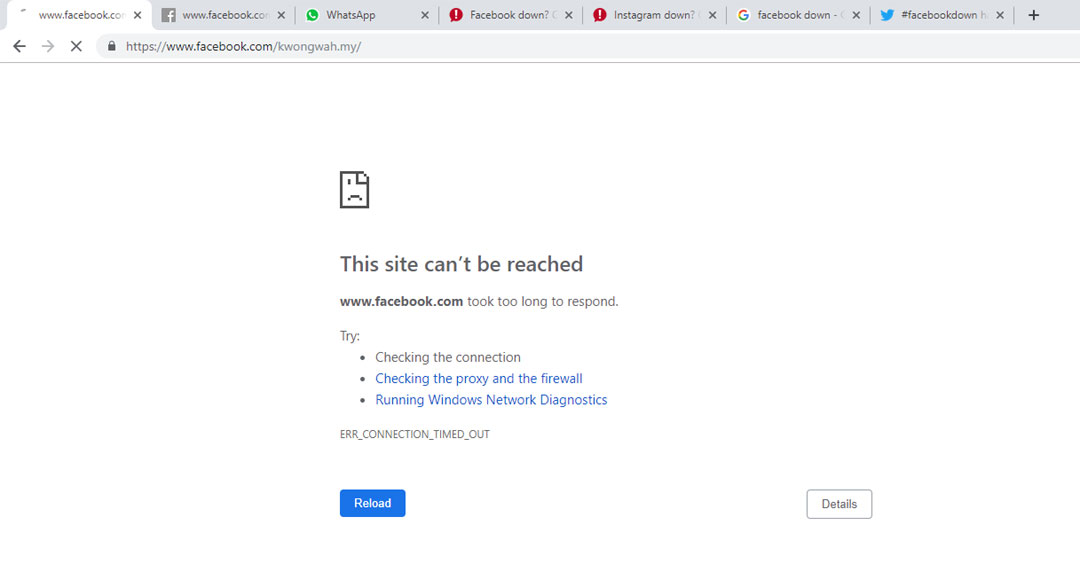Screen dimensions: 1080x564
Task: Go back to the previous page
Action: [19, 46]
